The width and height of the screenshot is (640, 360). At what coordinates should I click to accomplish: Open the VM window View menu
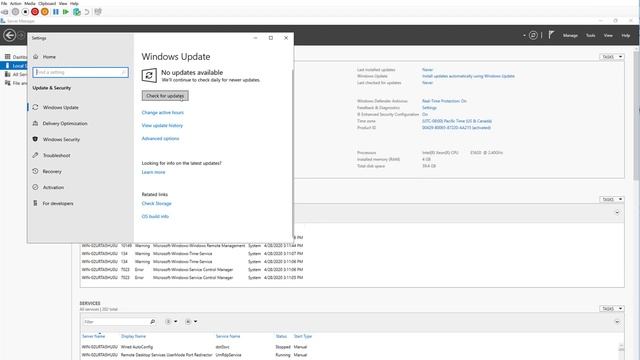[63, 3]
